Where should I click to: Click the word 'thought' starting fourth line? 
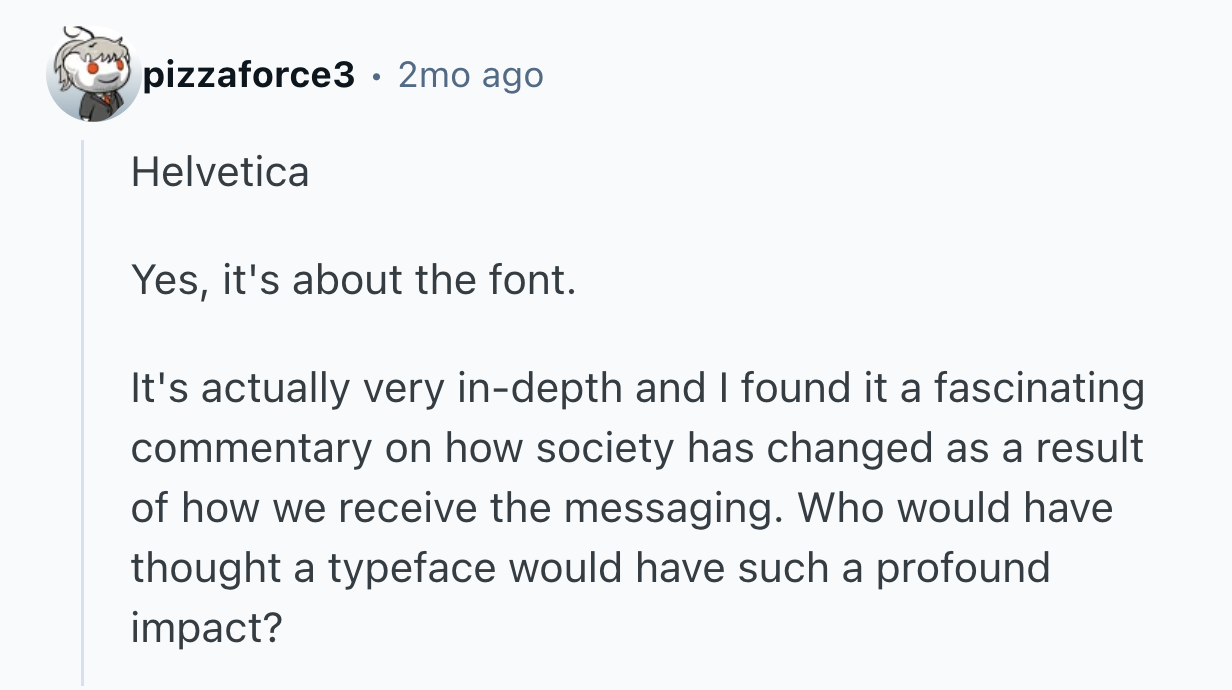point(206,568)
